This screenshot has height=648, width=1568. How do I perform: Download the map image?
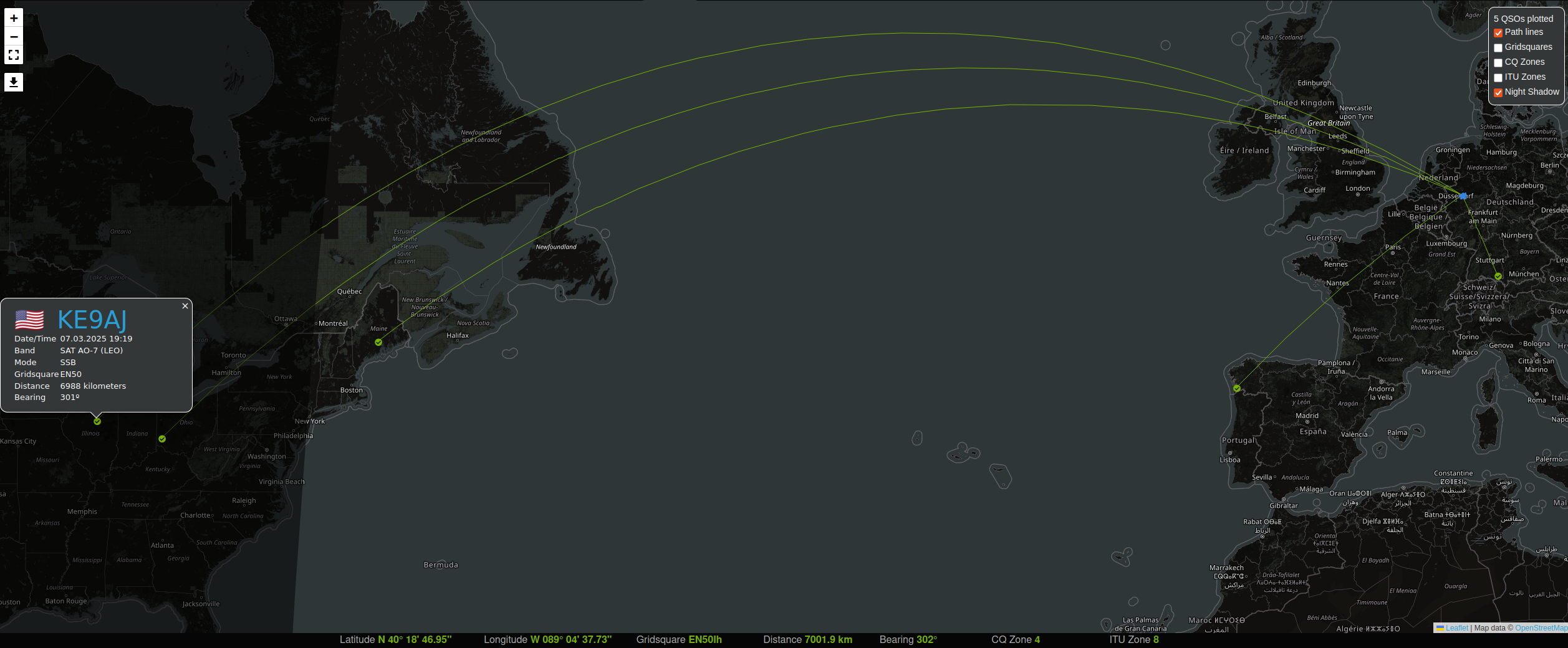[x=14, y=82]
